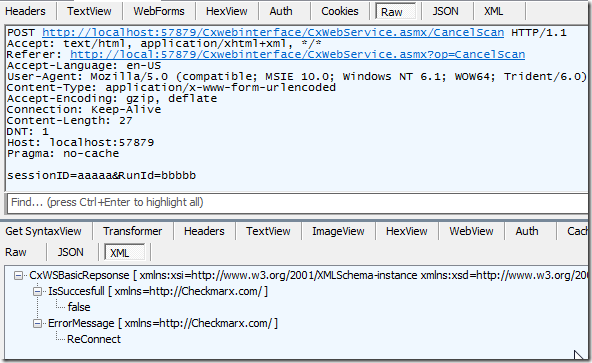Collapse the IsSuccesfull node
The width and height of the screenshot is (592, 363).
(x=37, y=292)
